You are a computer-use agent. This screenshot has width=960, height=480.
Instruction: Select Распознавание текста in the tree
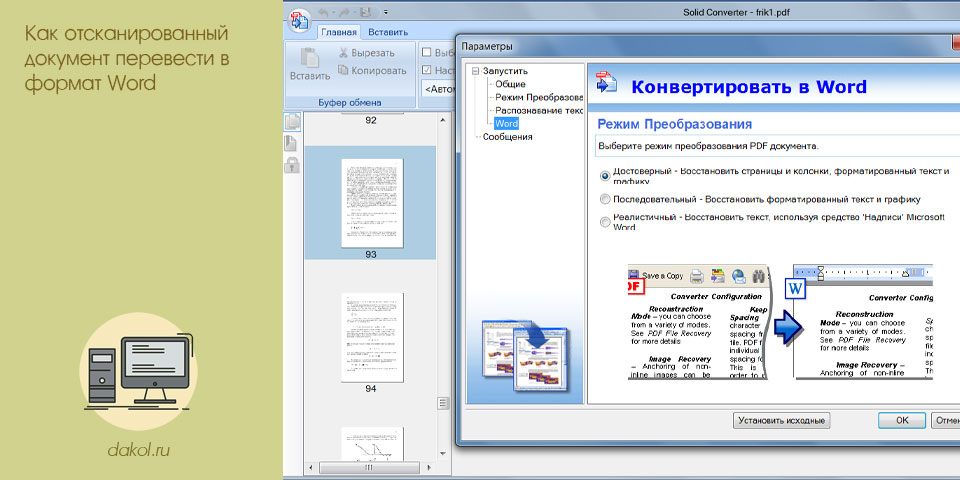point(539,111)
